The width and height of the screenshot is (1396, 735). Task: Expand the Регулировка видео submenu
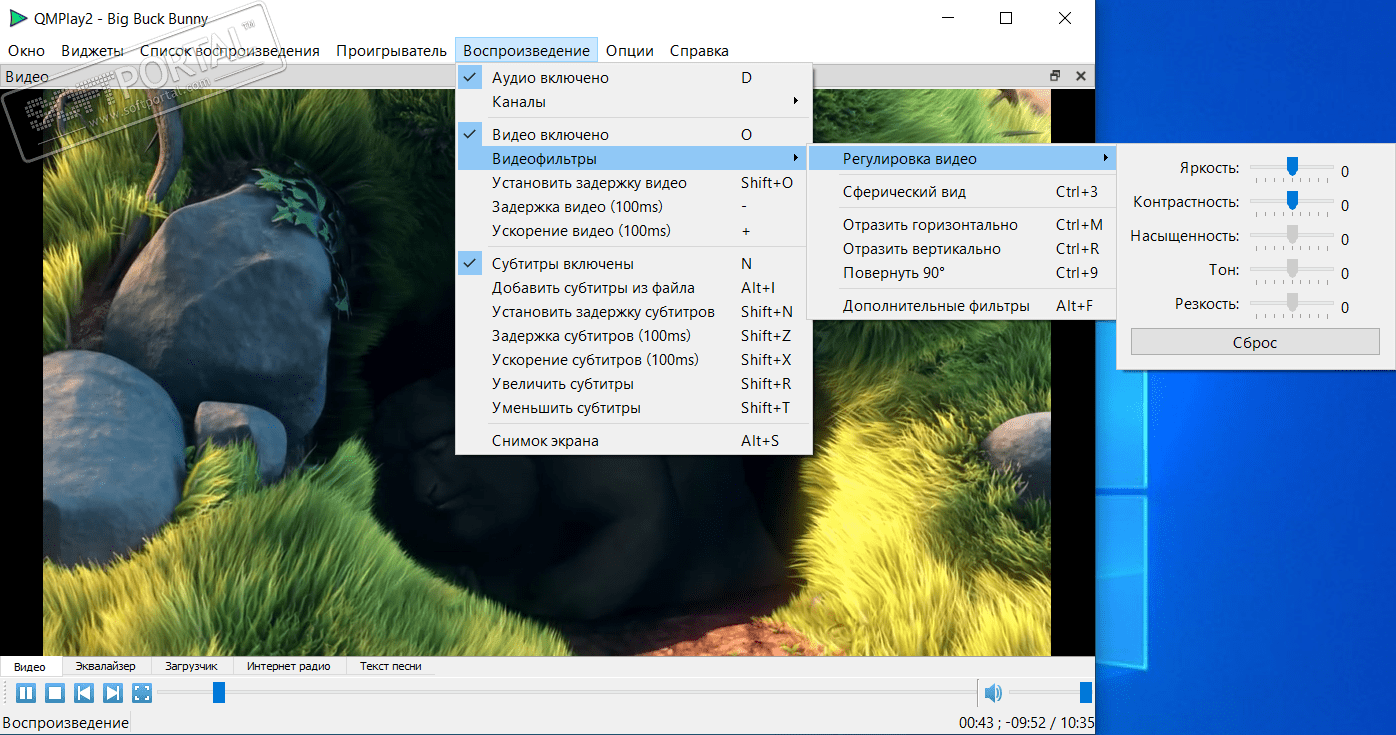[961, 159]
